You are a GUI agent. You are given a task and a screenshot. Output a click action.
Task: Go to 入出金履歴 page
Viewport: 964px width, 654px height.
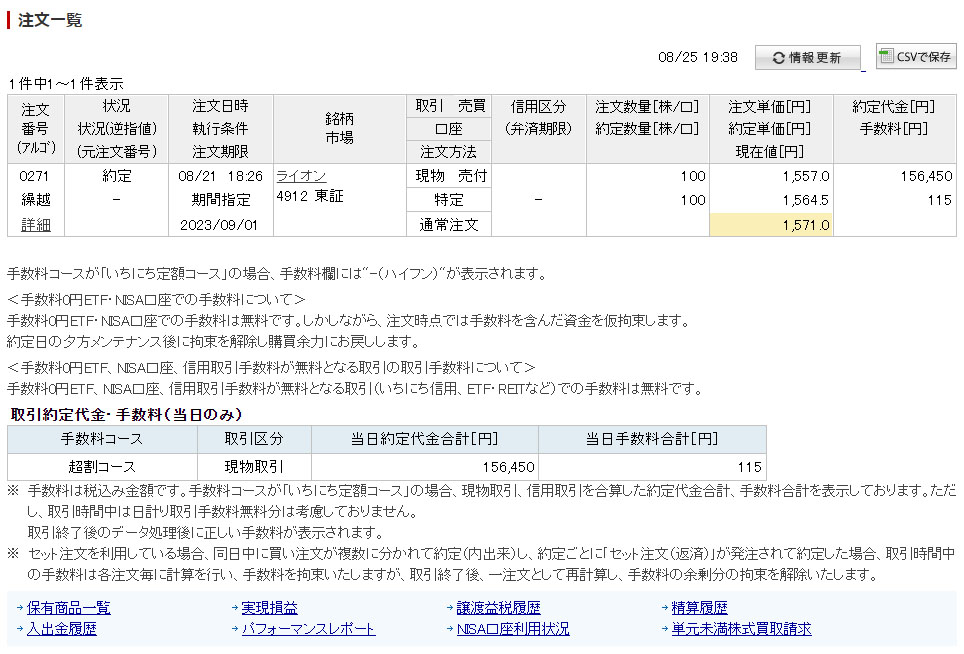pyautogui.click(x=61, y=629)
